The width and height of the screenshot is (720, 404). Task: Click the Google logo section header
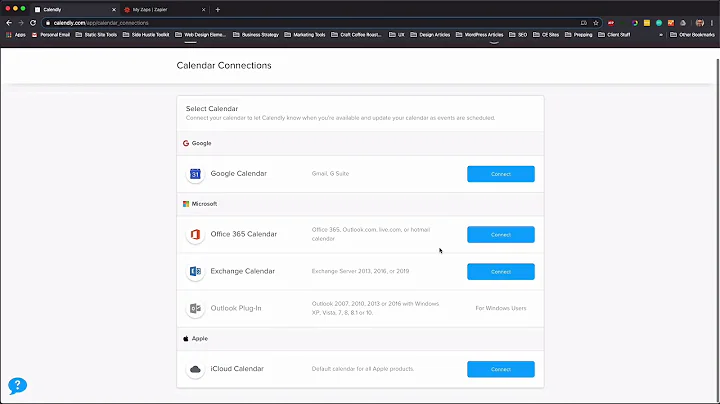[197, 143]
